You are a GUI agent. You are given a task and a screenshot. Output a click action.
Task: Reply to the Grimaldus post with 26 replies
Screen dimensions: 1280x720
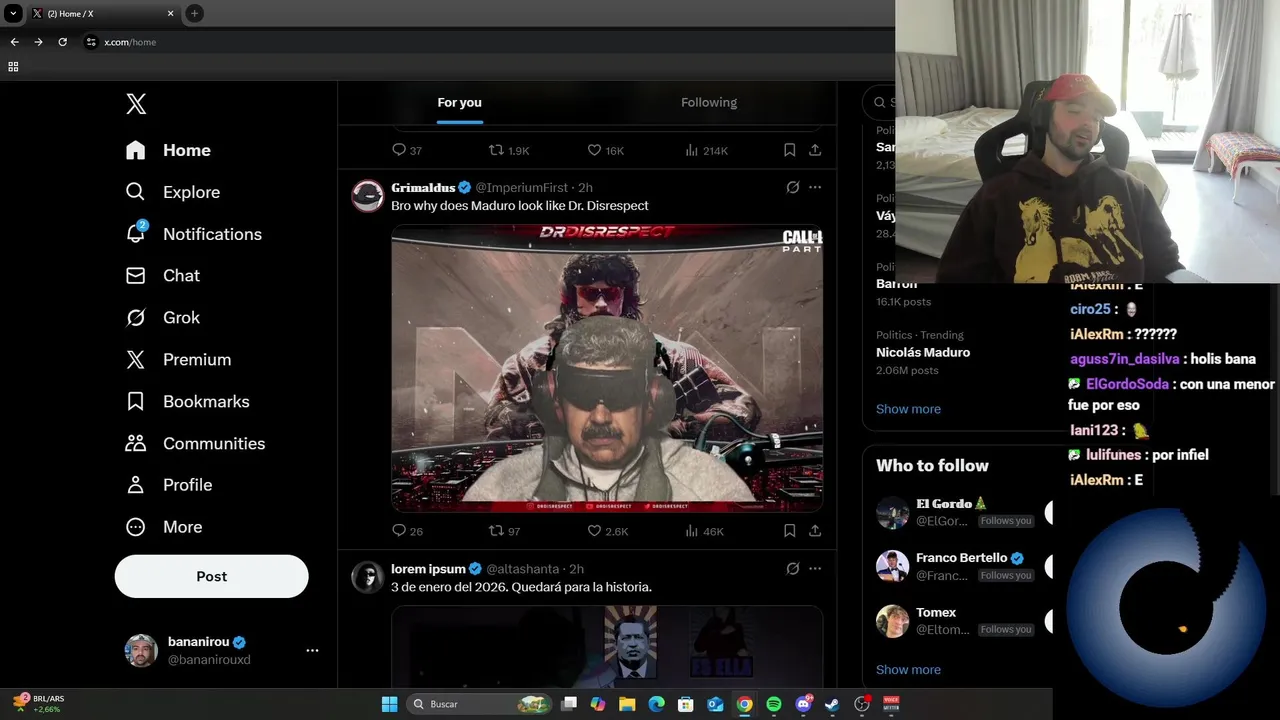tap(407, 531)
